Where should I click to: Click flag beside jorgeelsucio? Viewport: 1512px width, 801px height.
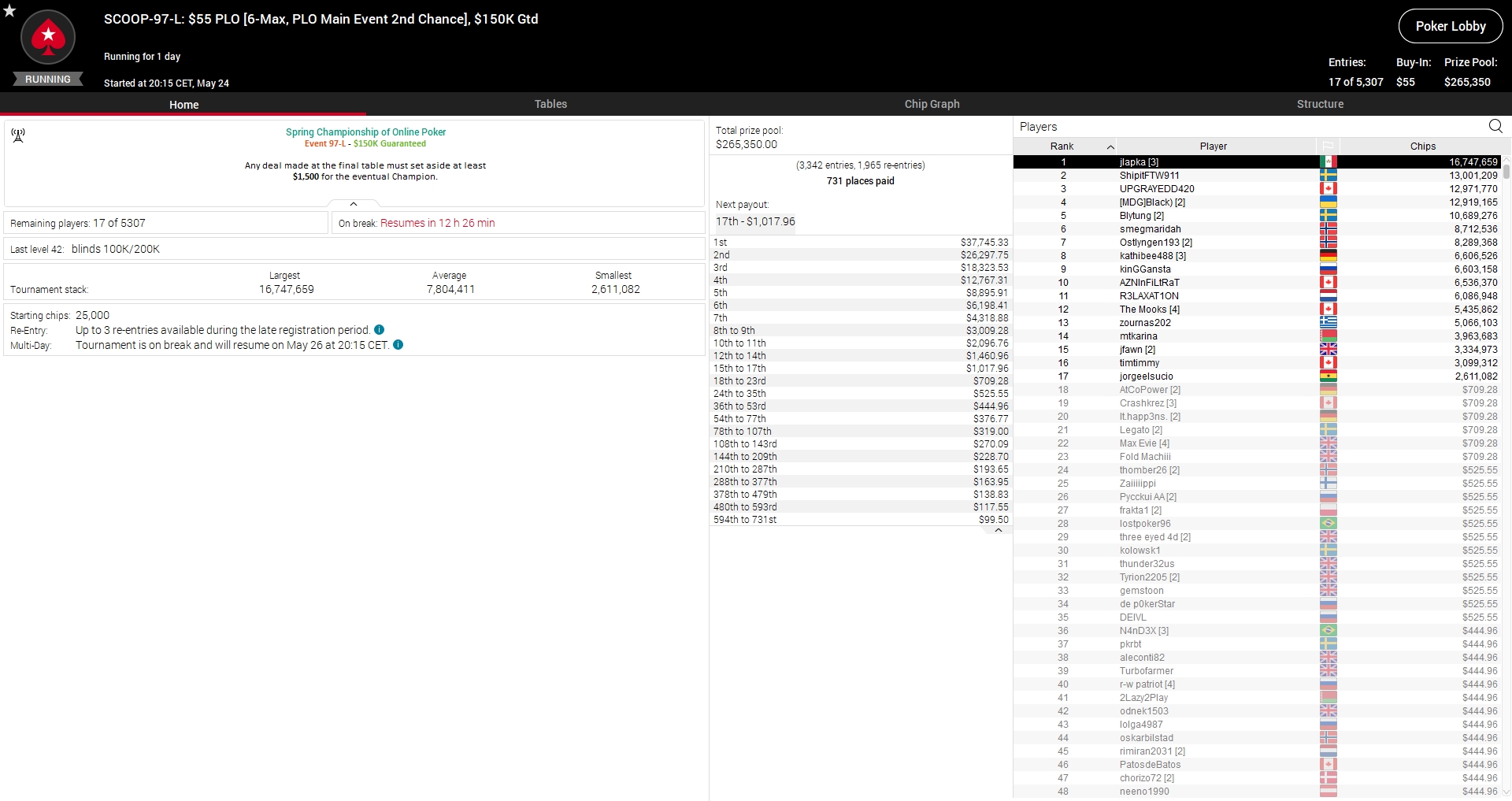click(1328, 376)
